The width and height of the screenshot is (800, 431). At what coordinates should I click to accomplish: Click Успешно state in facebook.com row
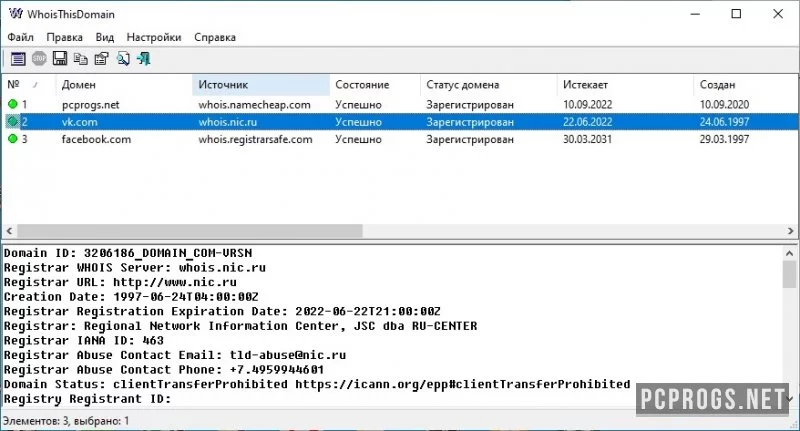coord(358,139)
